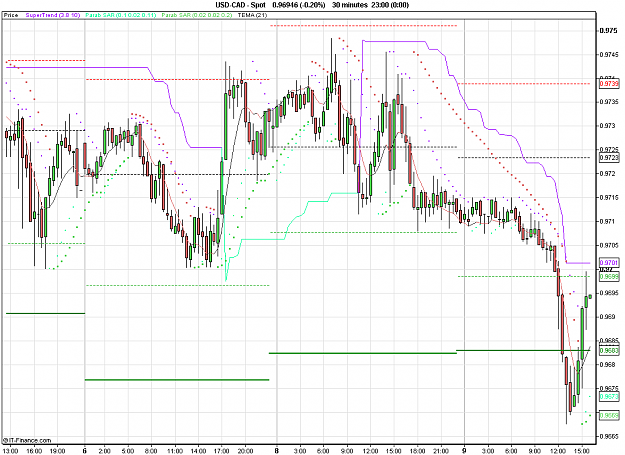Click the 0.96946 (-0.20%) quote in title
Viewport: 625px width, 455px height.
pos(299,5)
